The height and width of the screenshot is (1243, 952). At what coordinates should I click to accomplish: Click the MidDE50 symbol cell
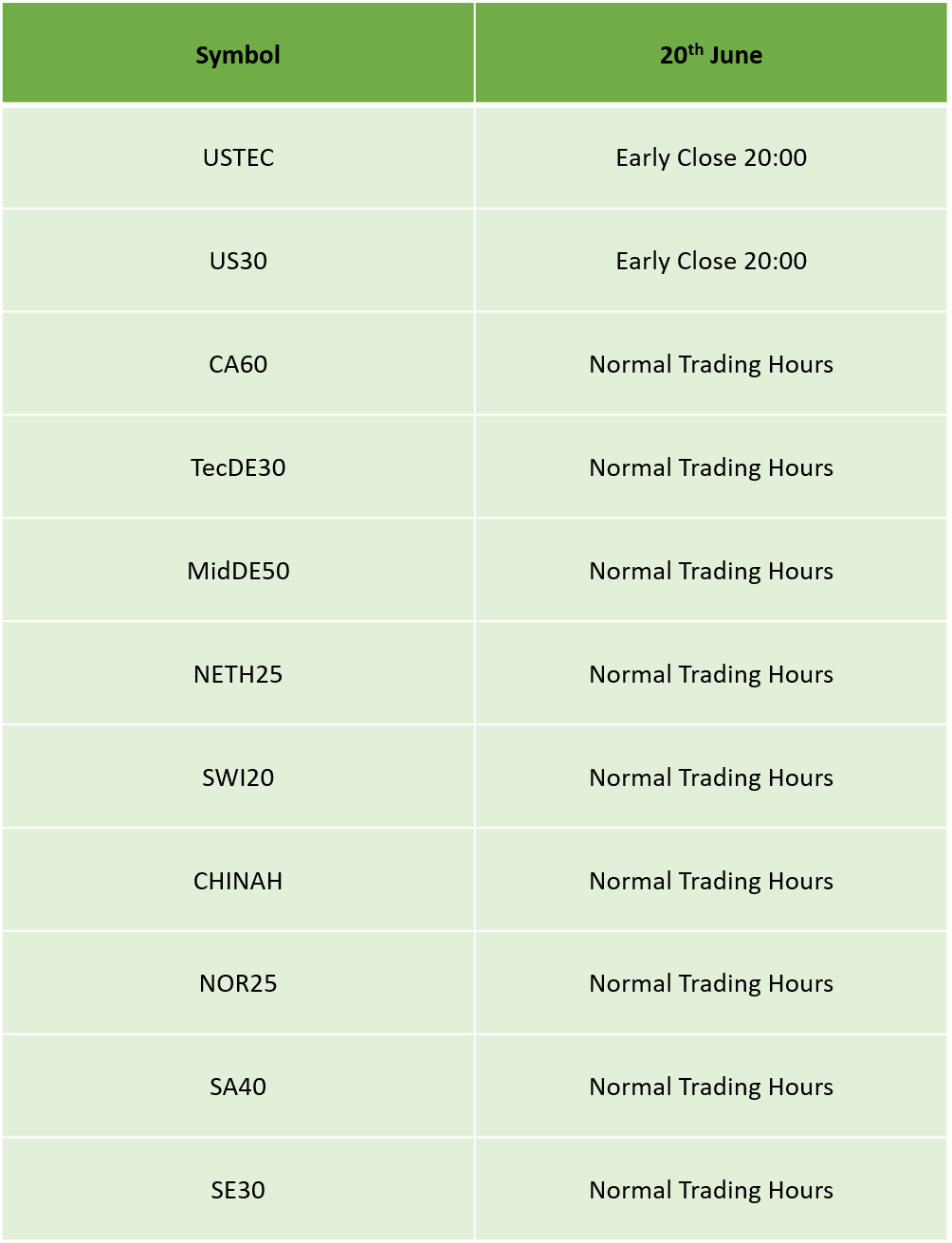238,571
